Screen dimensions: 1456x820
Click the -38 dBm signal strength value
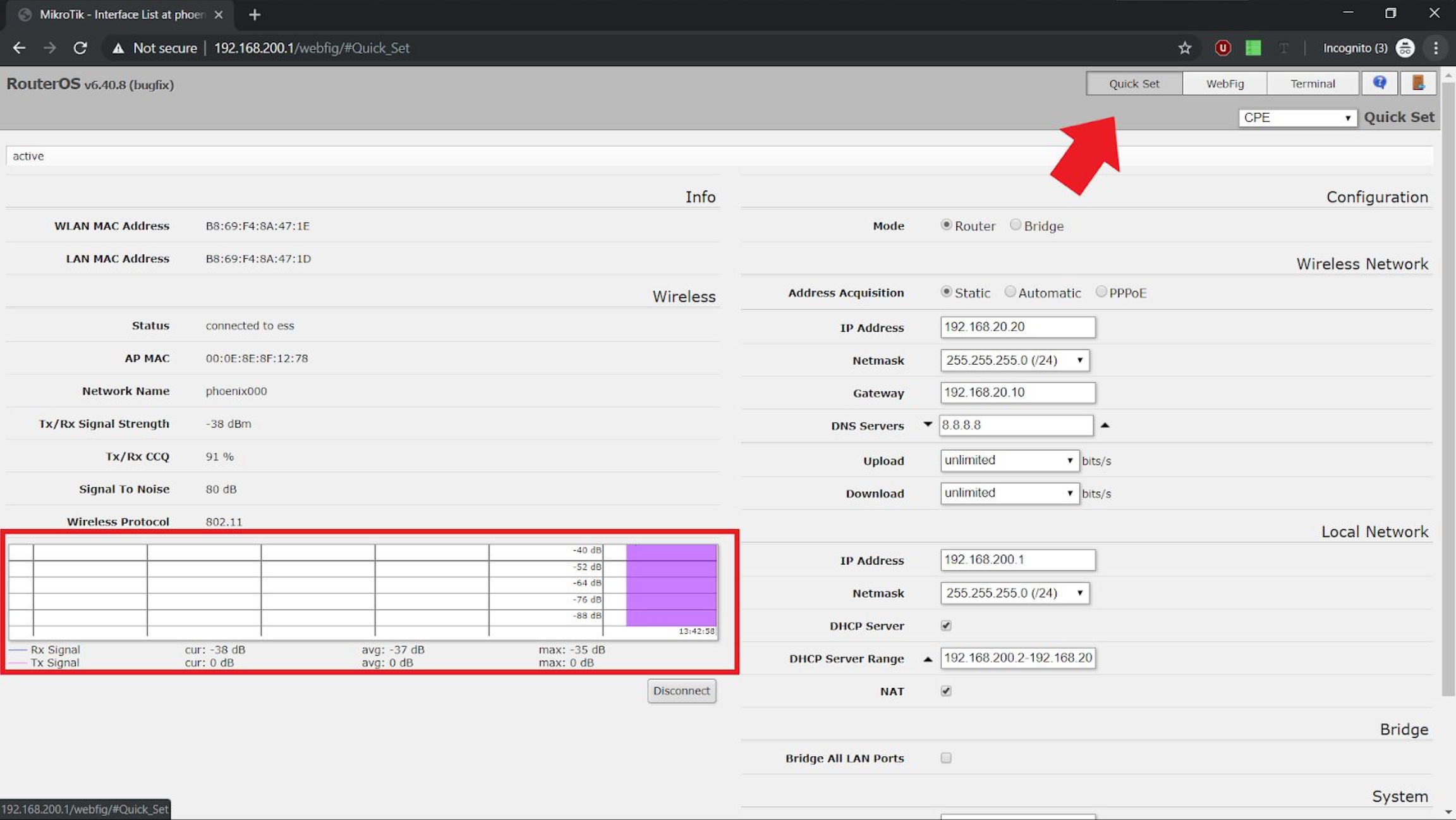click(x=228, y=424)
